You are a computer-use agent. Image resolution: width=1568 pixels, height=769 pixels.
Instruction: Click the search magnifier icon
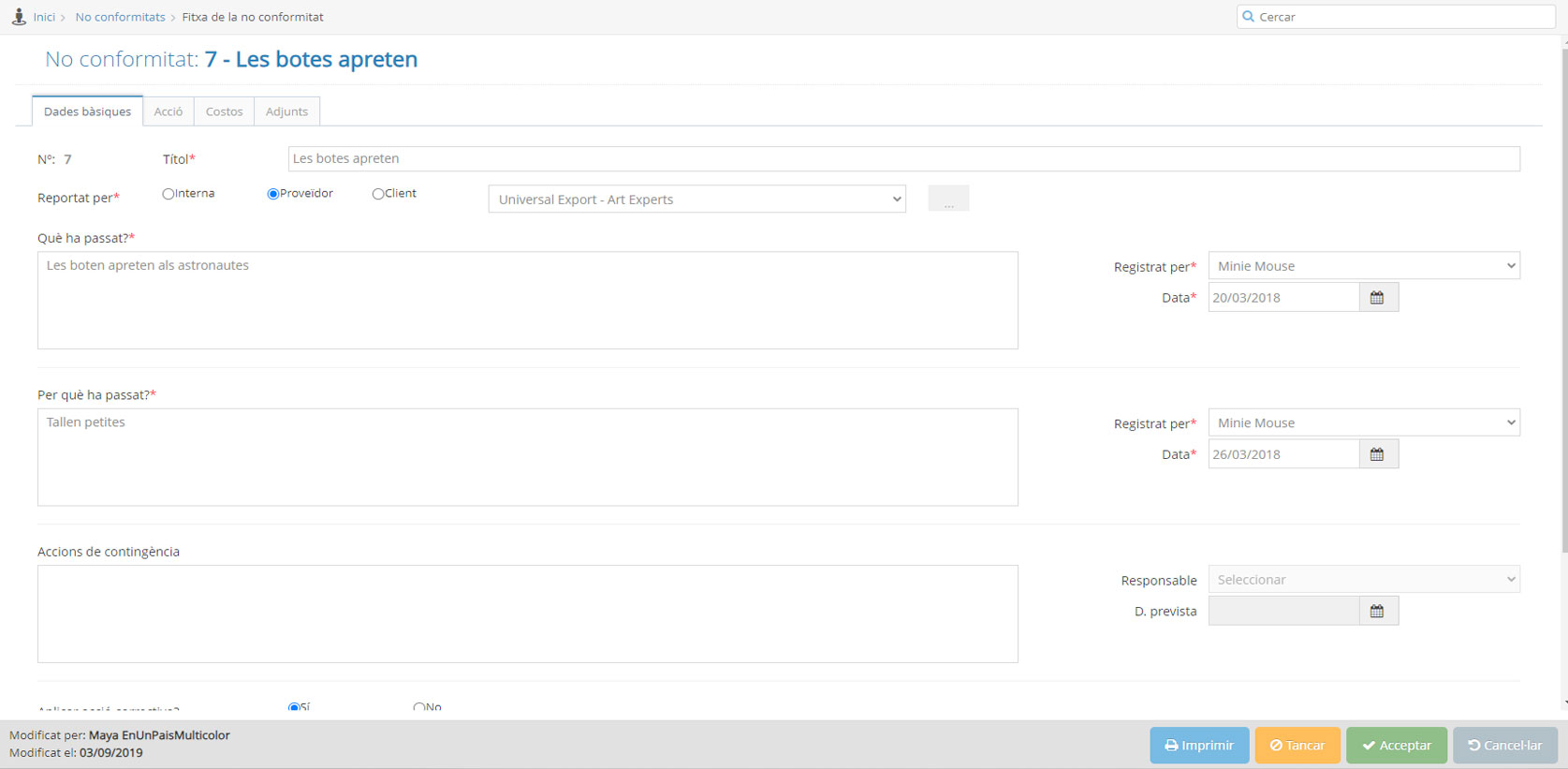(x=1248, y=17)
